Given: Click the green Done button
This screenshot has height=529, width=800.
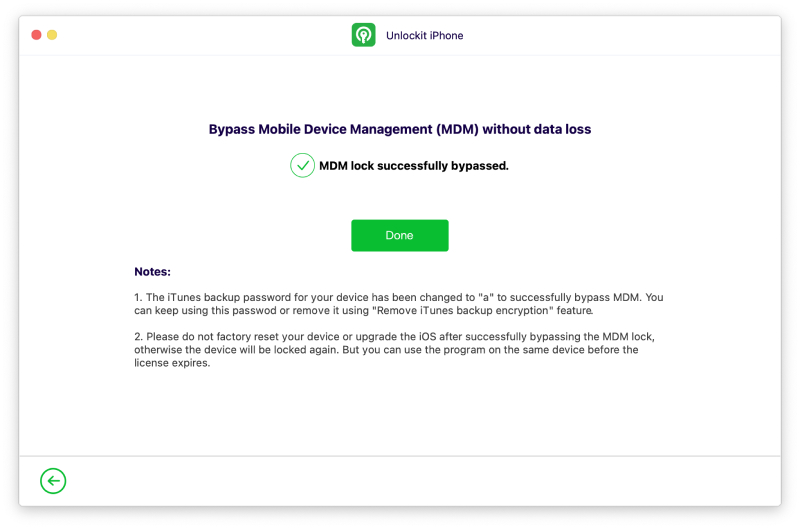Looking at the screenshot, I should [399, 235].
